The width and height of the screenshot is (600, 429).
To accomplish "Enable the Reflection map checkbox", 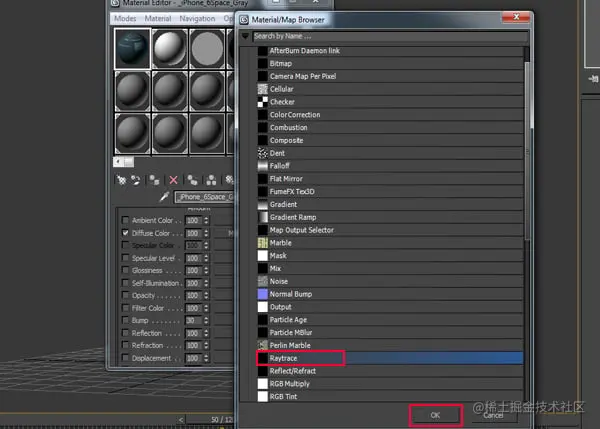I will [x=125, y=333].
